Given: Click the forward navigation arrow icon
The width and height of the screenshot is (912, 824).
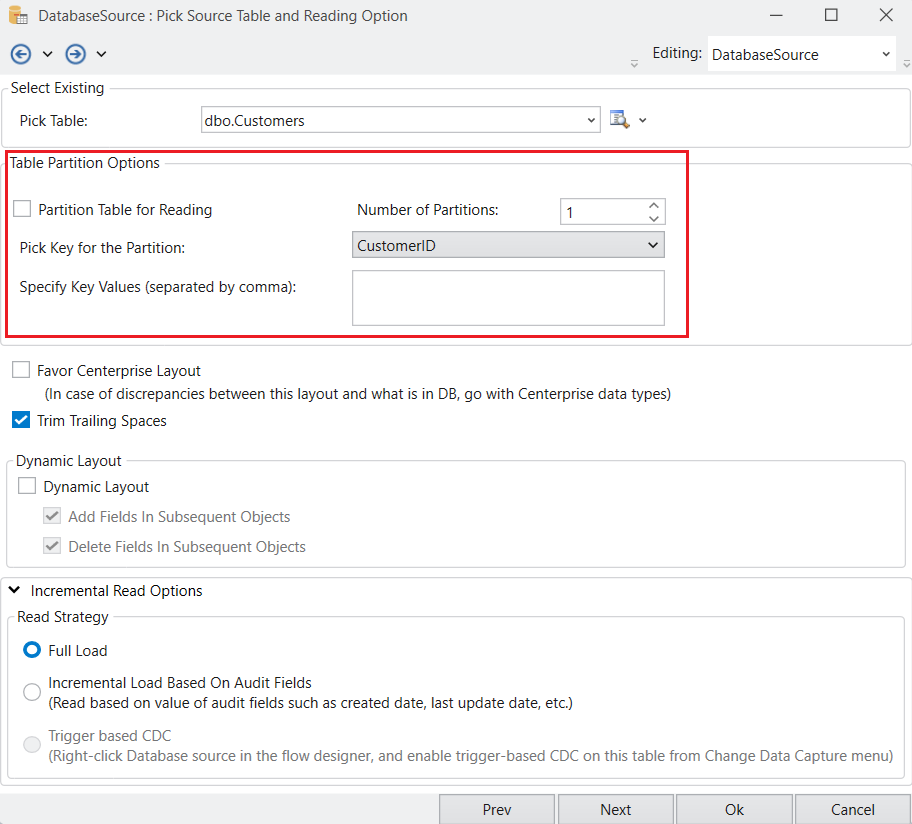Looking at the screenshot, I should [x=75, y=54].
